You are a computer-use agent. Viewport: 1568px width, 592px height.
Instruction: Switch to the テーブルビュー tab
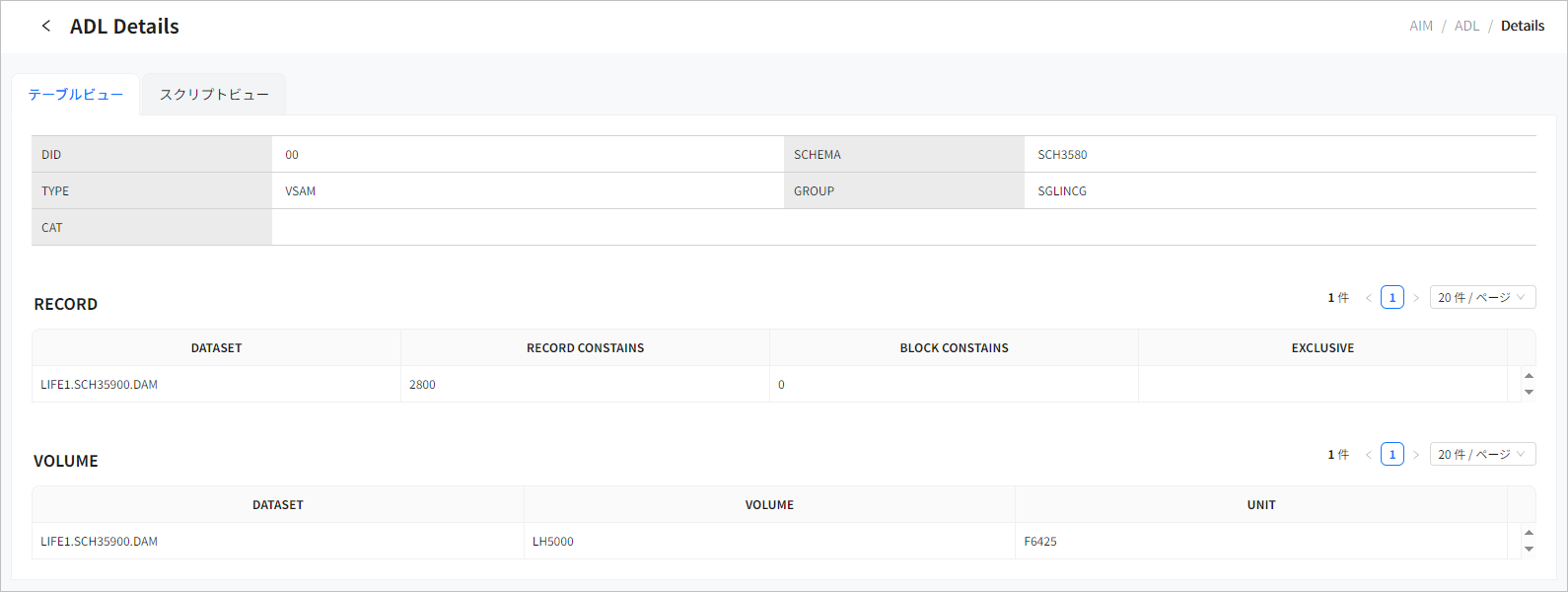click(x=76, y=95)
